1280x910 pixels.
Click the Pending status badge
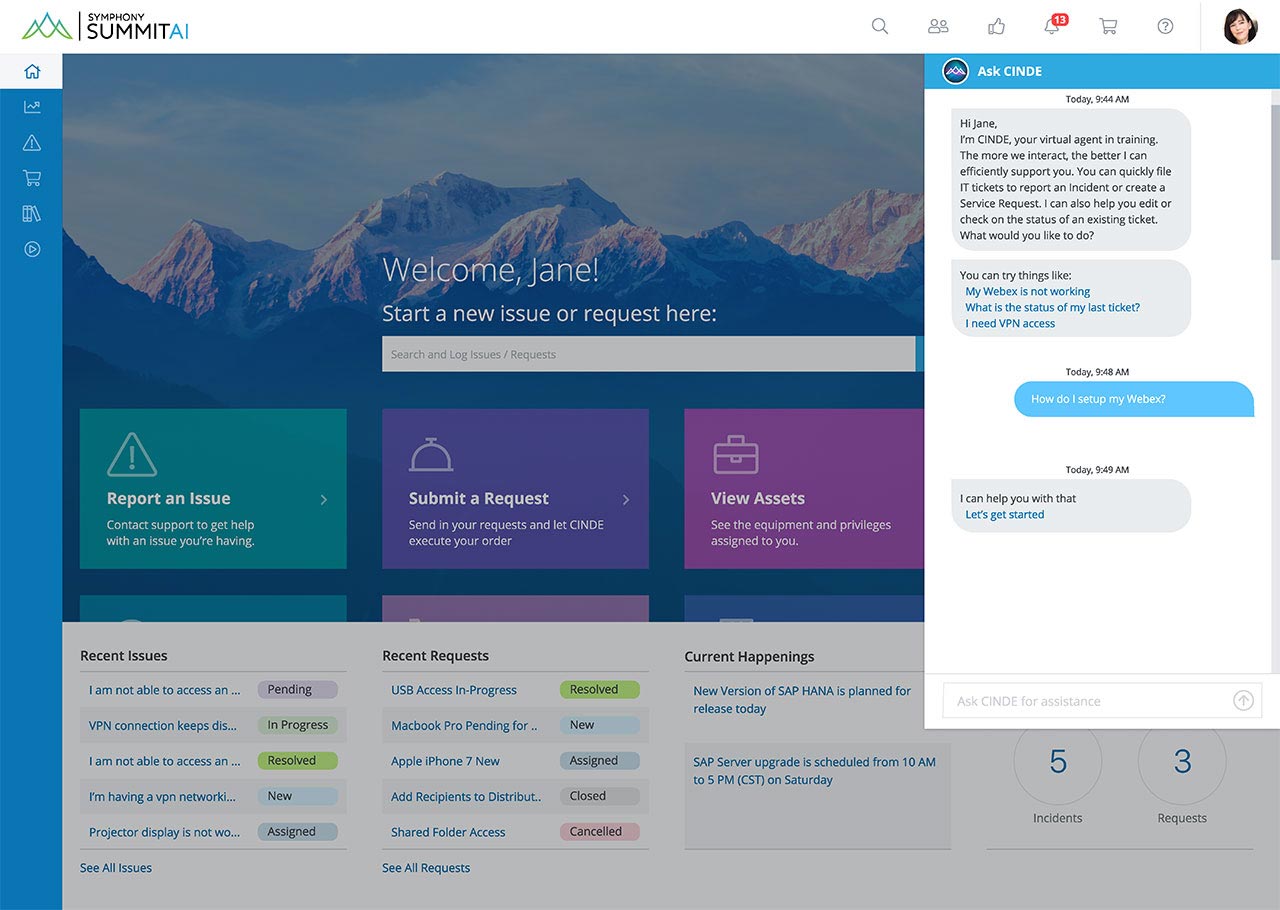click(298, 689)
